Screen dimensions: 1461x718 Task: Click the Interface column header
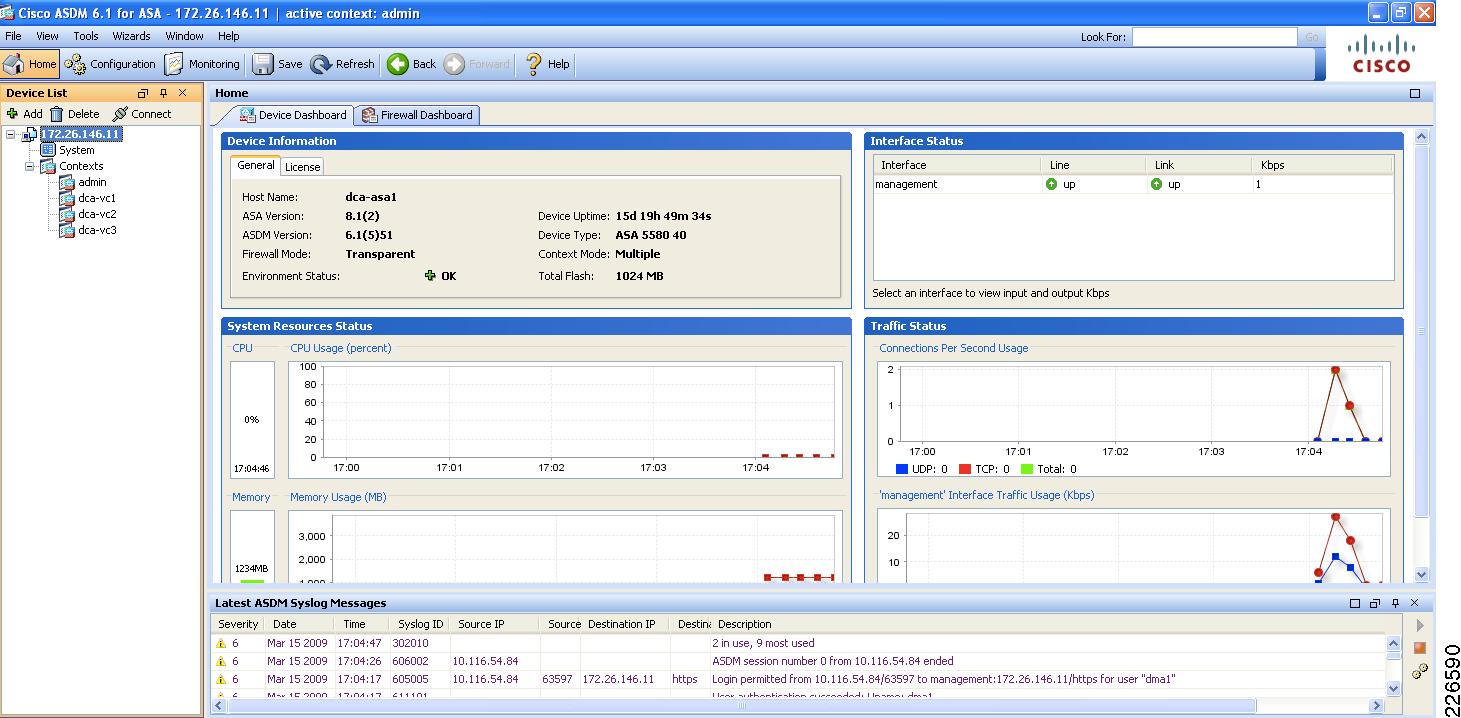coord(956,165)
